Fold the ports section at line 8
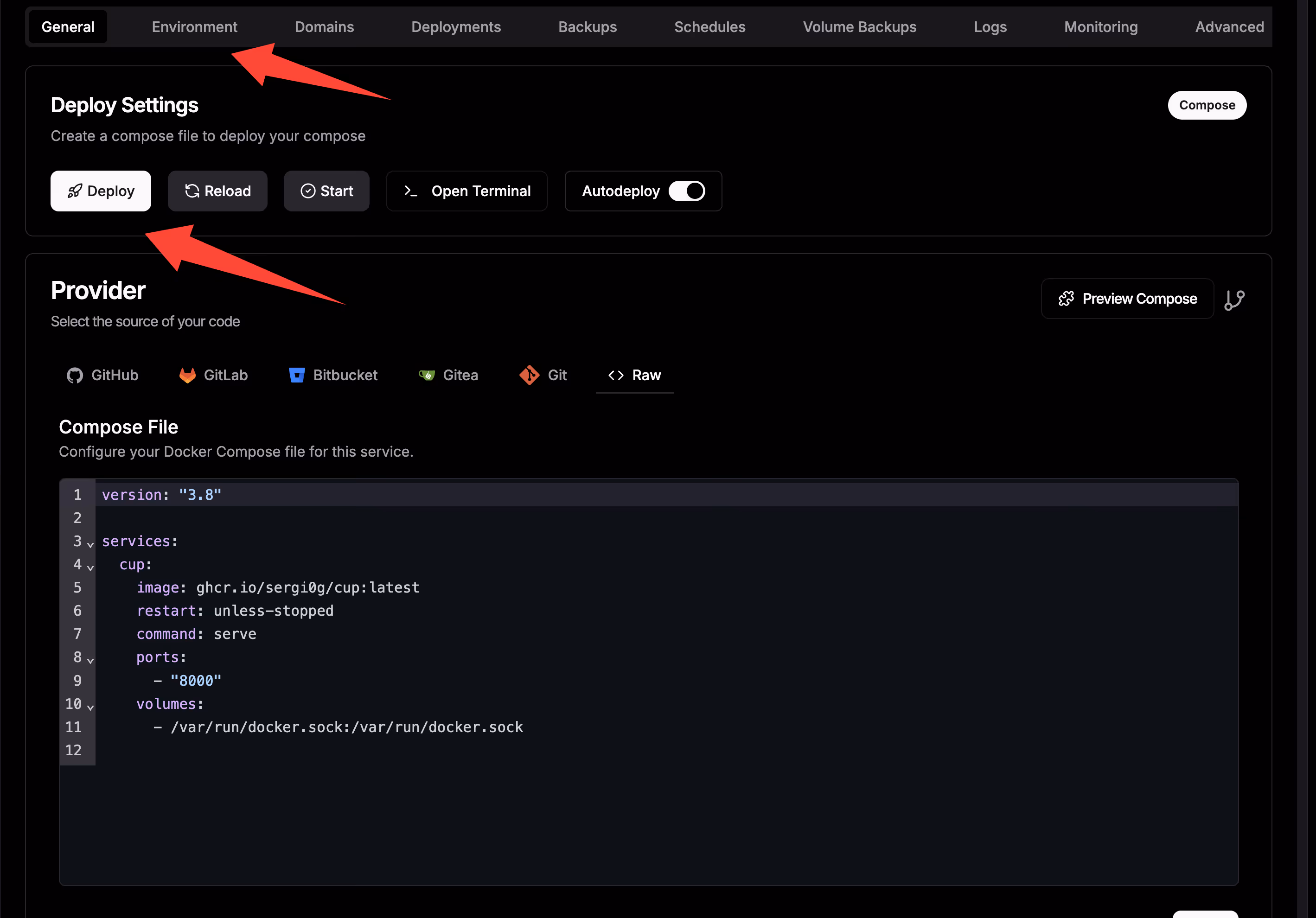 (x=90, y=660)
